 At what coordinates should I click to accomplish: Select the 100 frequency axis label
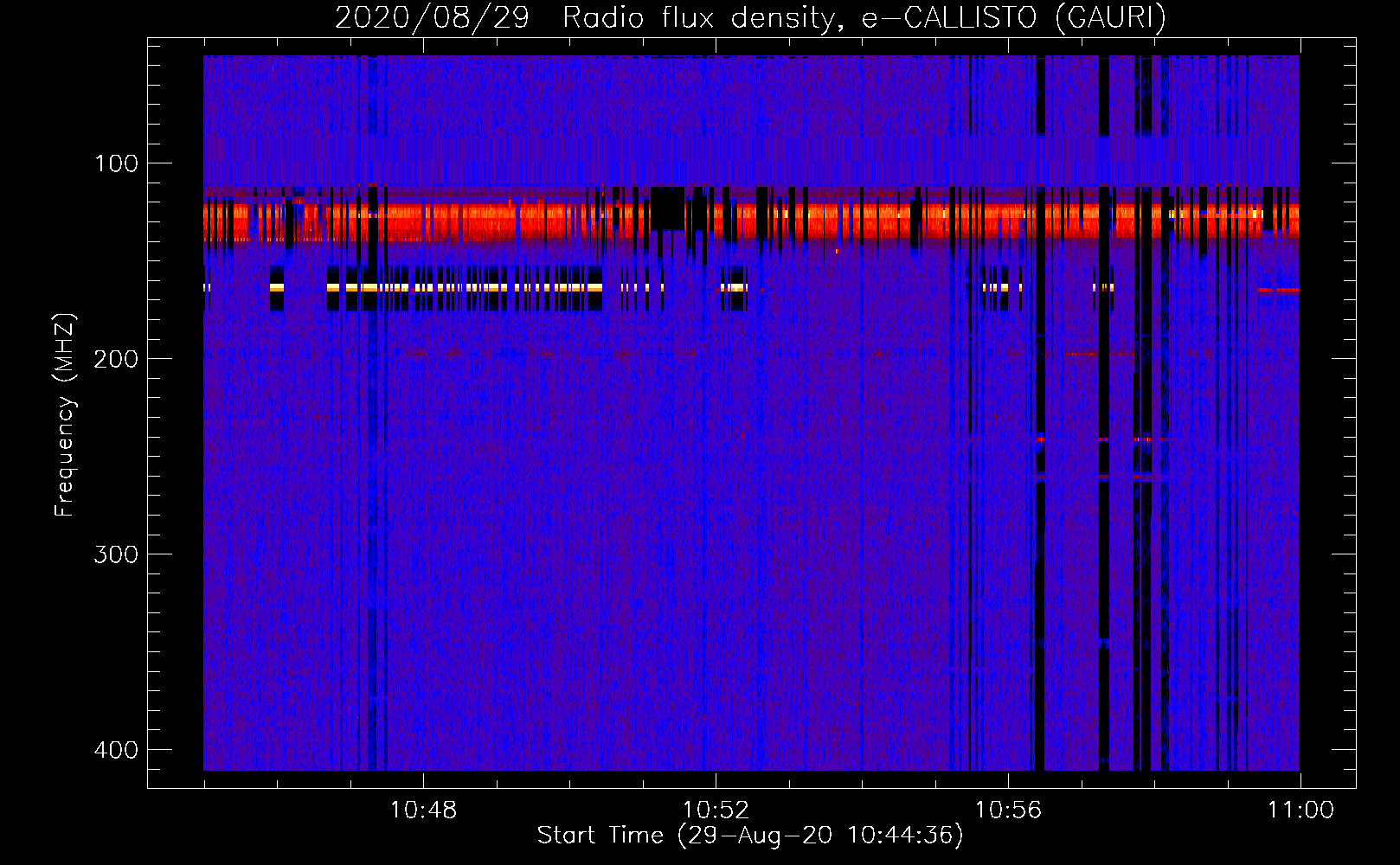point(116,163)
